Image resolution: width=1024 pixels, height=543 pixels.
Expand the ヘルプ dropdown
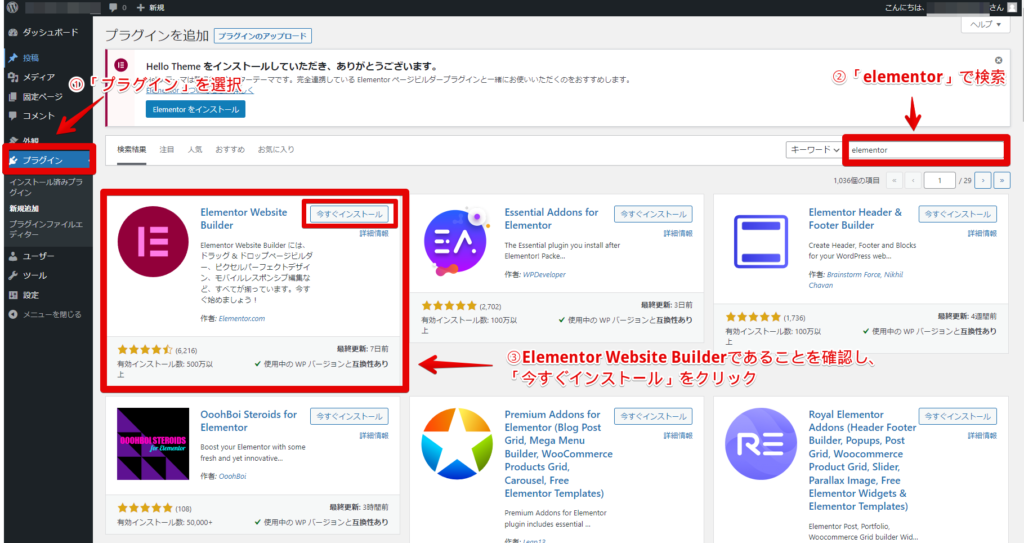(985, 24)
